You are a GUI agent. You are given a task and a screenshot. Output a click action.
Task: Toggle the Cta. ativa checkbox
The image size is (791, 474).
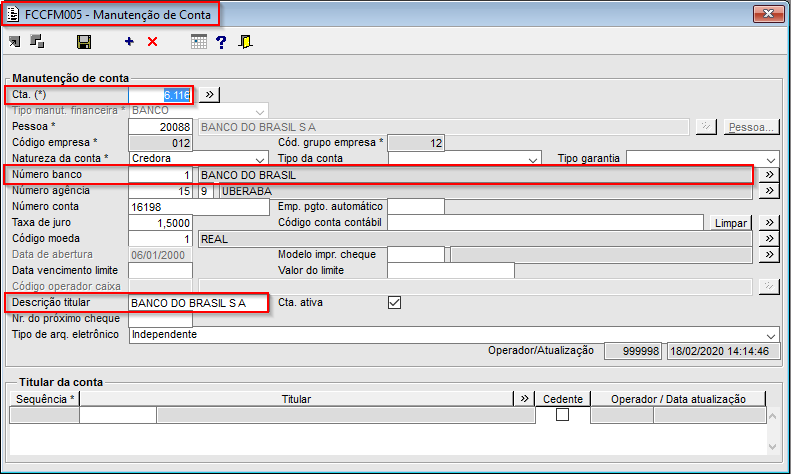tap(394, 303)
